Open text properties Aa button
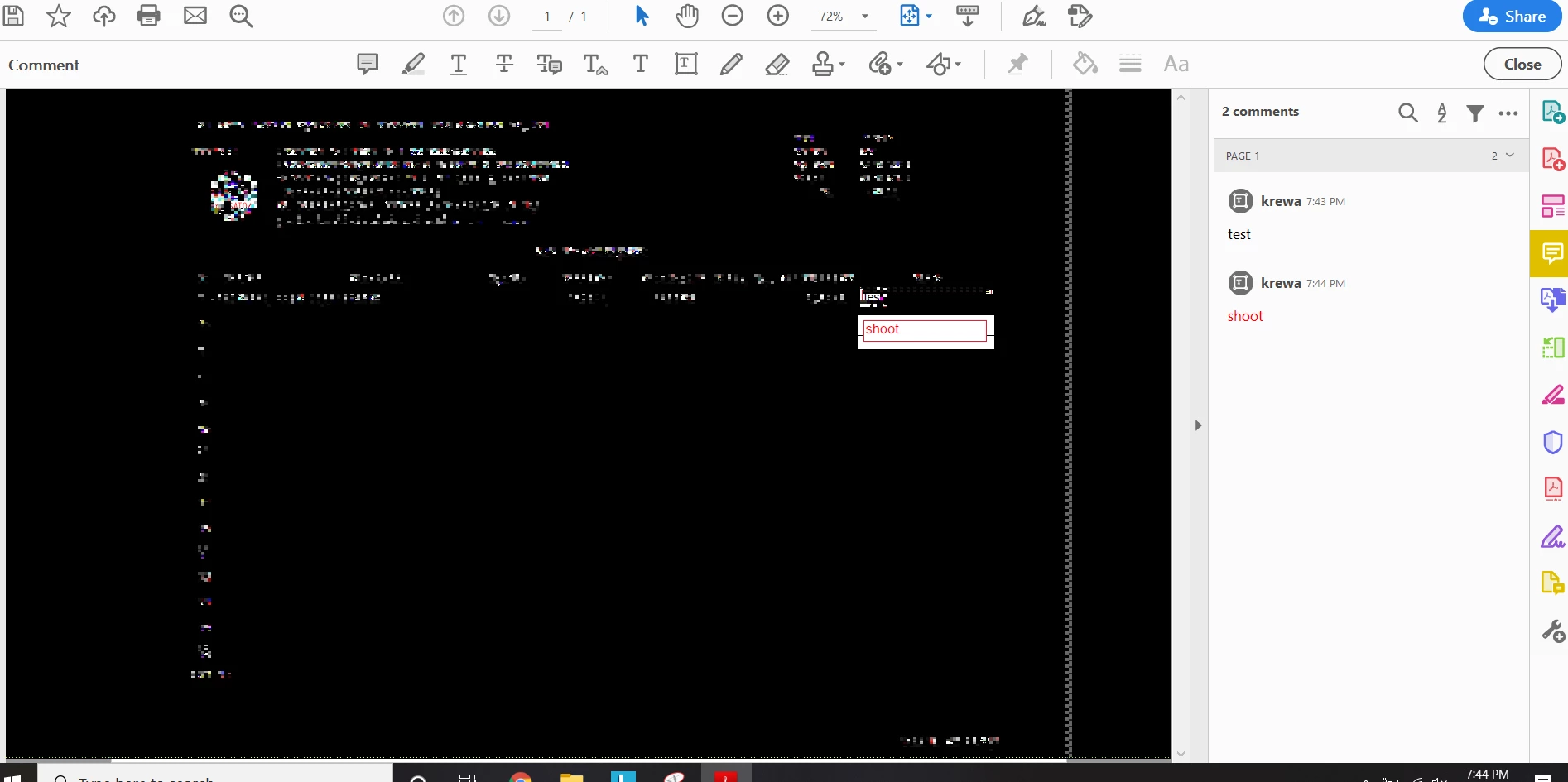1568x782 pixels. (1176, 64)
